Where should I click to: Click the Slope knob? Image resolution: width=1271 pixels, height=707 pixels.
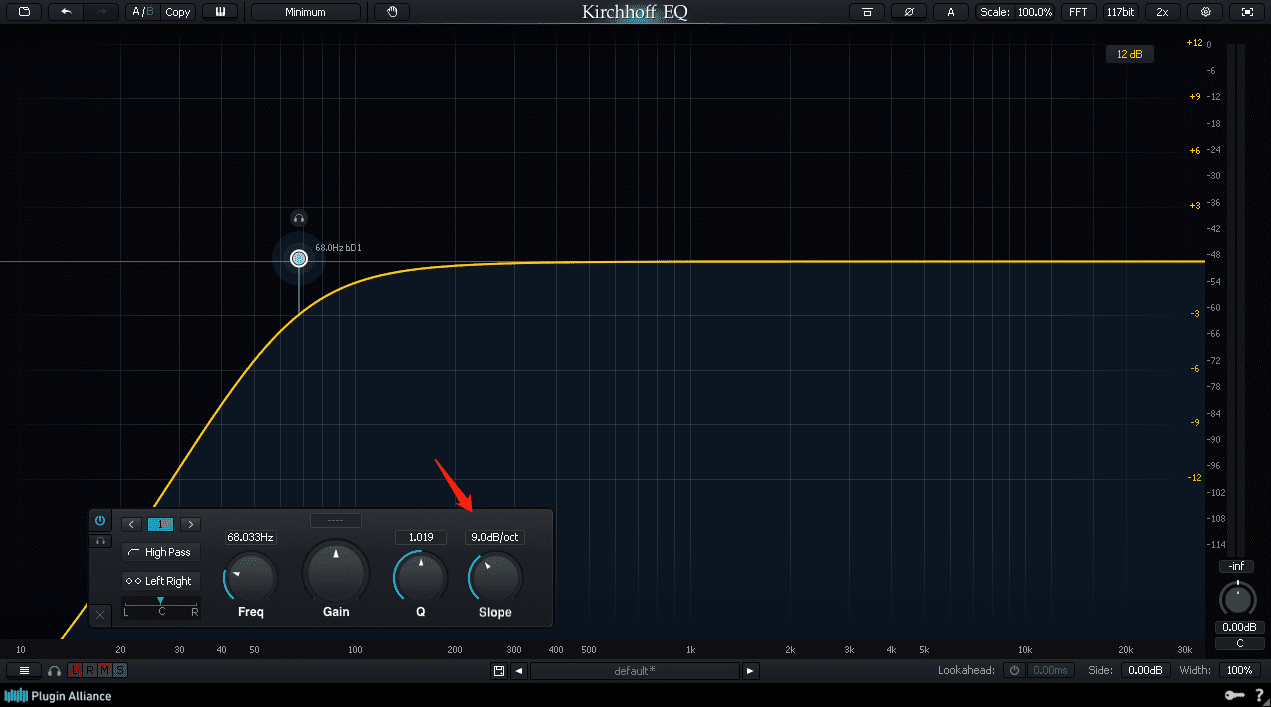click(x=496, y=578)
